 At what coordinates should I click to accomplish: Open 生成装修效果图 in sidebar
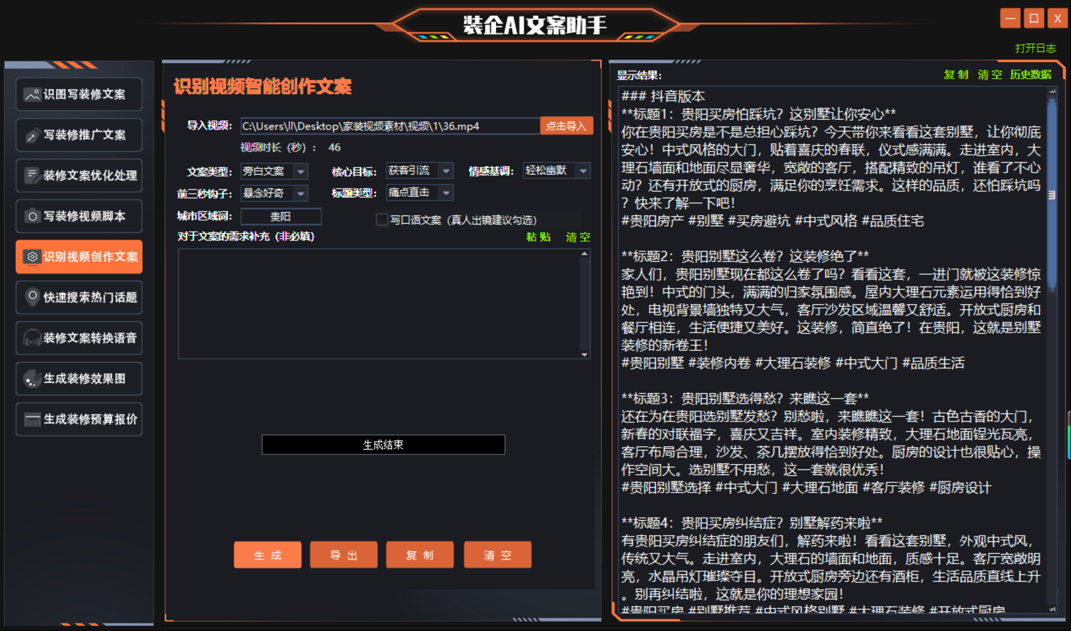tap(79, 378)
